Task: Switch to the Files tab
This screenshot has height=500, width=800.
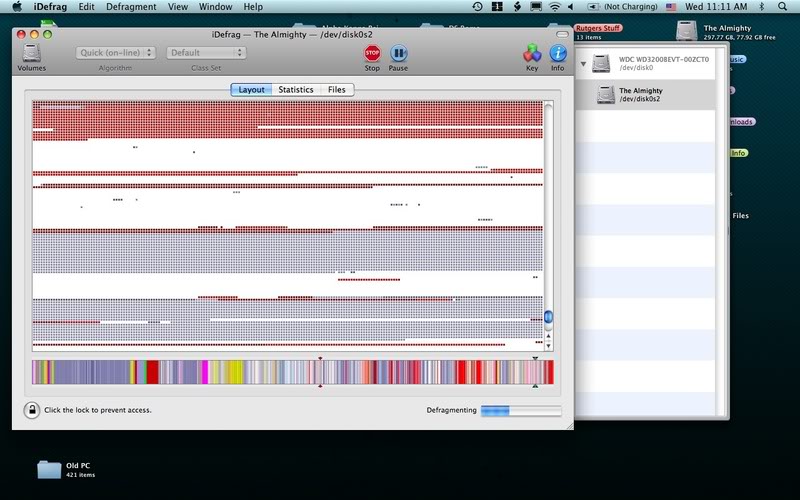Action: pos(336,90)
